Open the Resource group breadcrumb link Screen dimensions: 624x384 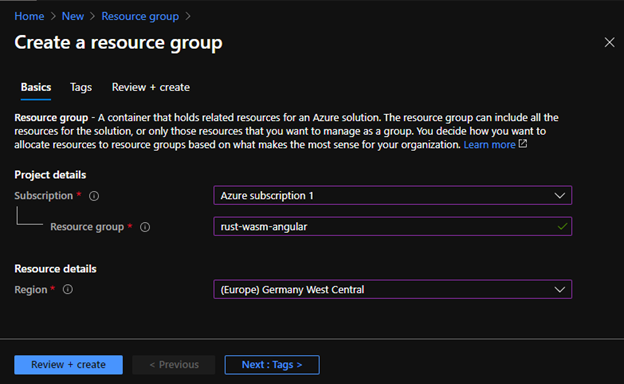click(x=140, y=16)
